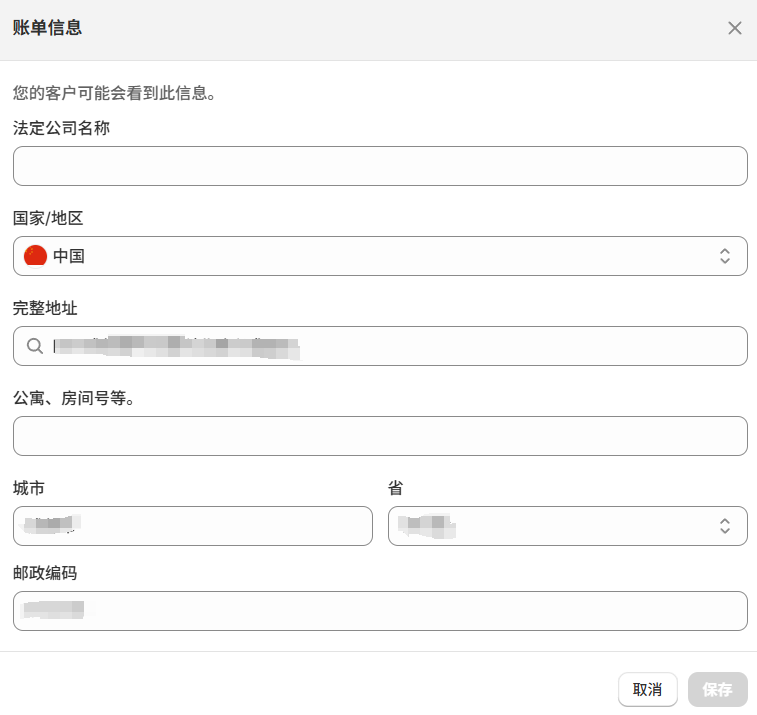Click the 省 label
Viewport: 757px width, 715px height.
pyautogui.click(x=395, y=488)
